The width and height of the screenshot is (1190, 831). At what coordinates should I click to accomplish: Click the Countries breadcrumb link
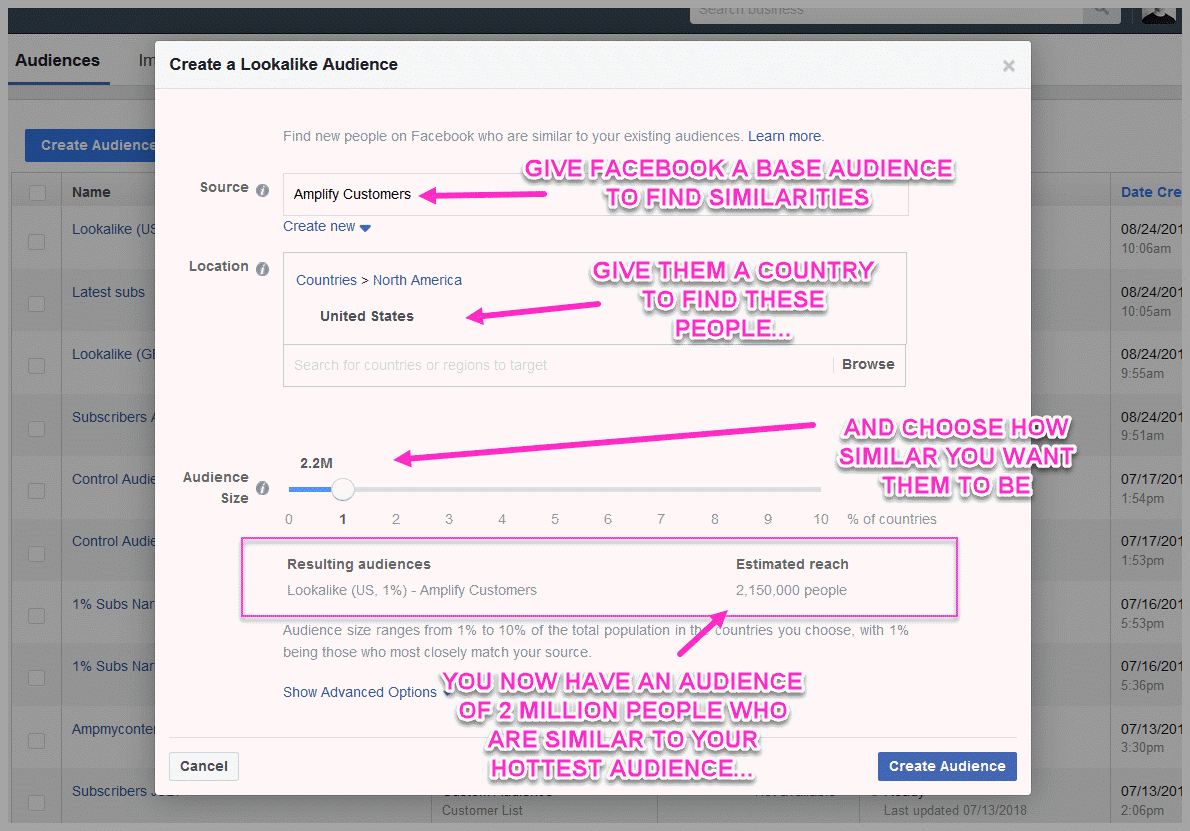tap(326, 280)
